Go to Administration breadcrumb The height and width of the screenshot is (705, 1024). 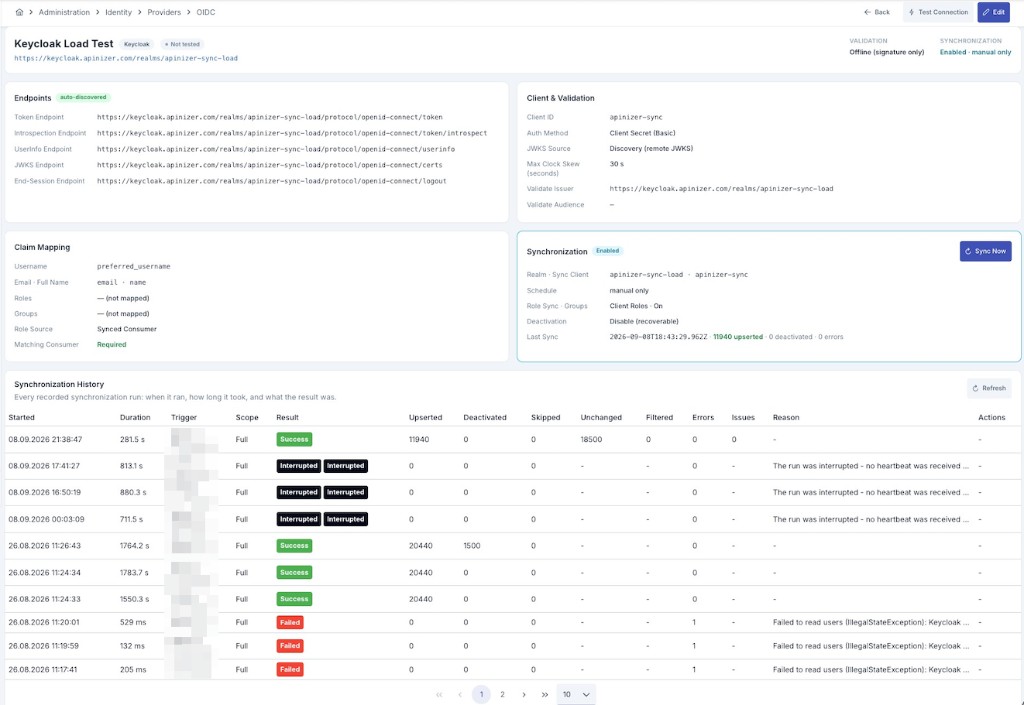click(x=64, y=12)
